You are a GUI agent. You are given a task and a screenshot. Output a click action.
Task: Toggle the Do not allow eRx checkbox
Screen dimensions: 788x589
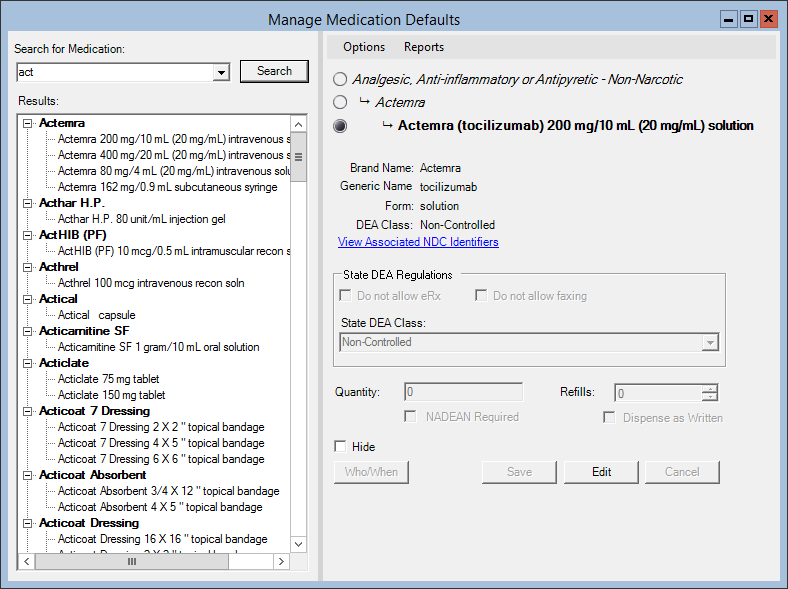(x=345, y=296)
